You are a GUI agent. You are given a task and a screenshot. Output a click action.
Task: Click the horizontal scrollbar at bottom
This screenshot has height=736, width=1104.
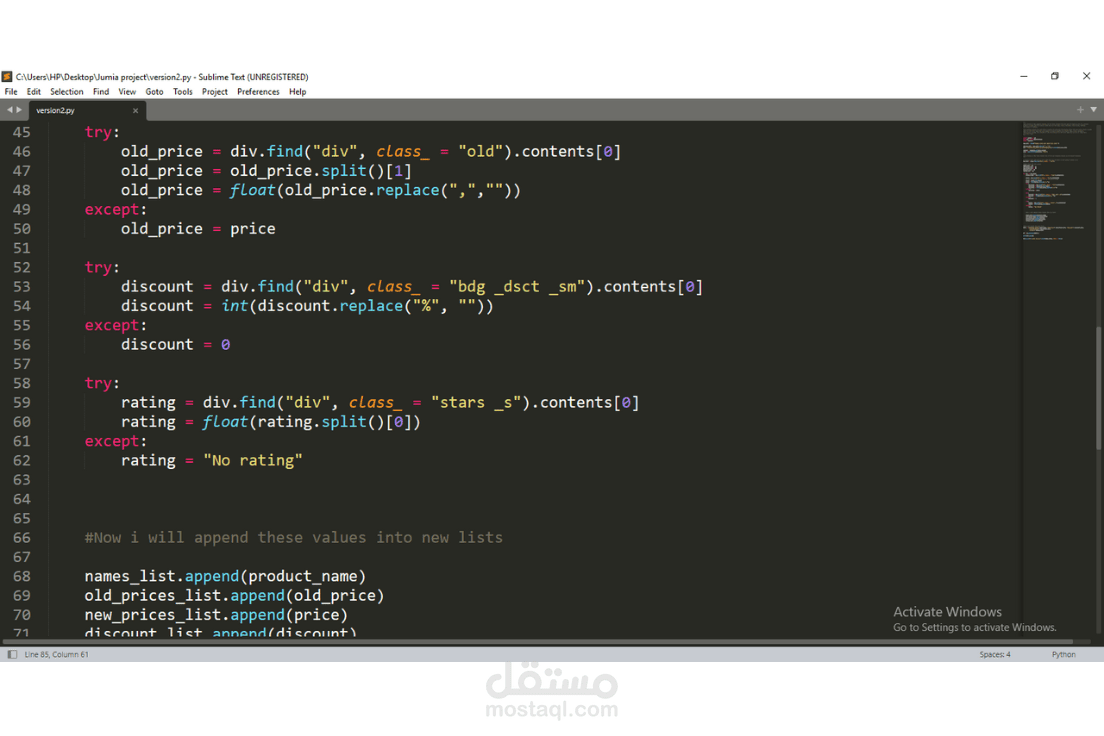tap(539, 642)
